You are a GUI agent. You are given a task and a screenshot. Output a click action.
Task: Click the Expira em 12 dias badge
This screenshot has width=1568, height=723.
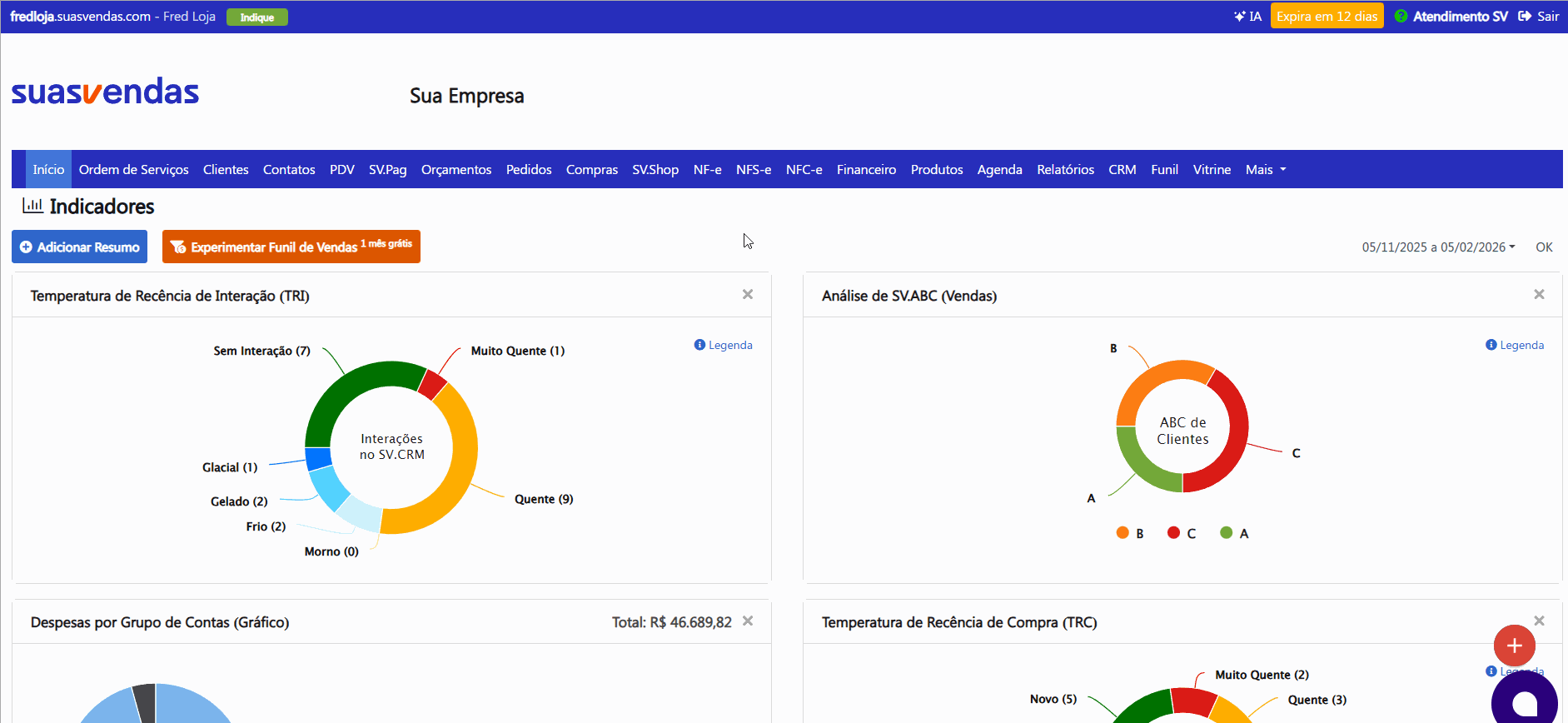1327,17
